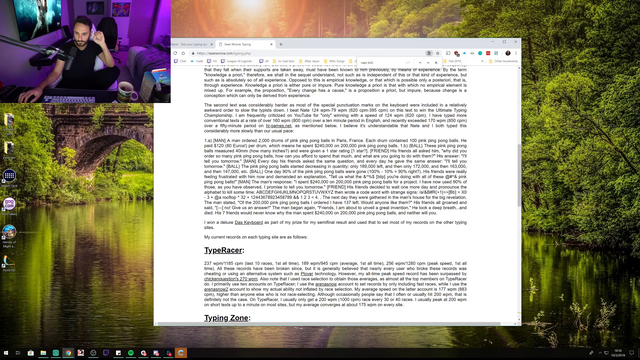Click the Typing Zone heading link
The image size is (640, 360).
click(226, 318)
